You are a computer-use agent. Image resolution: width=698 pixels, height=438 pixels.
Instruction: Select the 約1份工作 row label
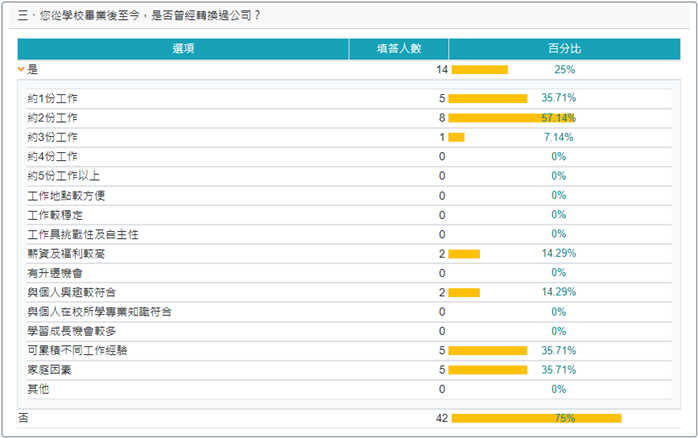pyautogui.click(x=53, y=99)
